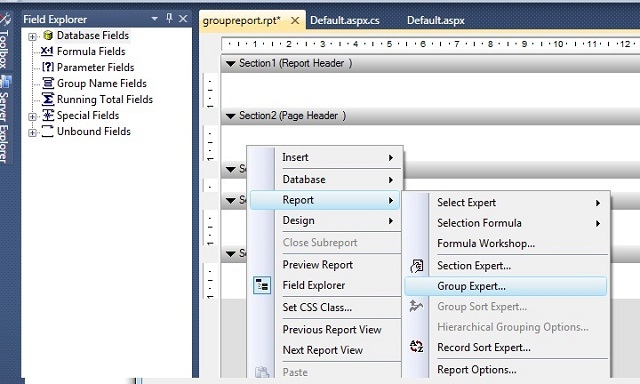
Task: Click the Section2 (Page Header) bar
Action: [x=430, y=116]
